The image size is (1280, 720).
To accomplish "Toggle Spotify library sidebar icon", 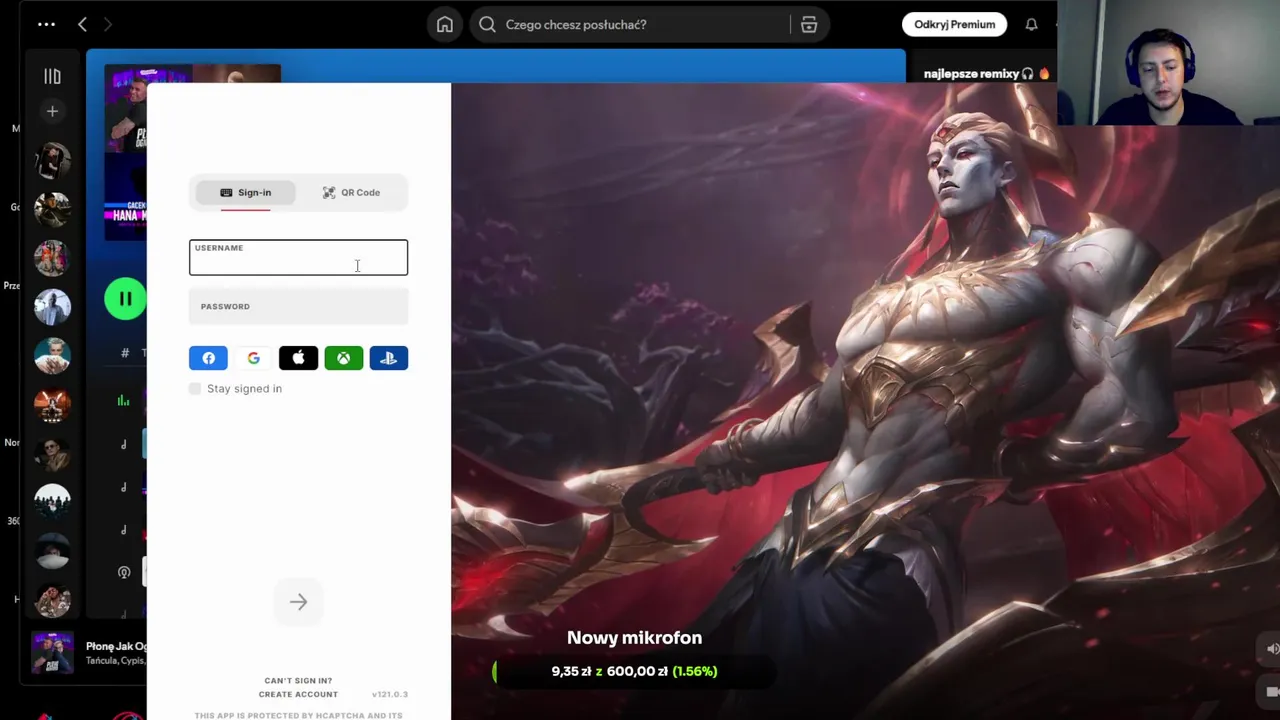I will click(x=52, y=76).
